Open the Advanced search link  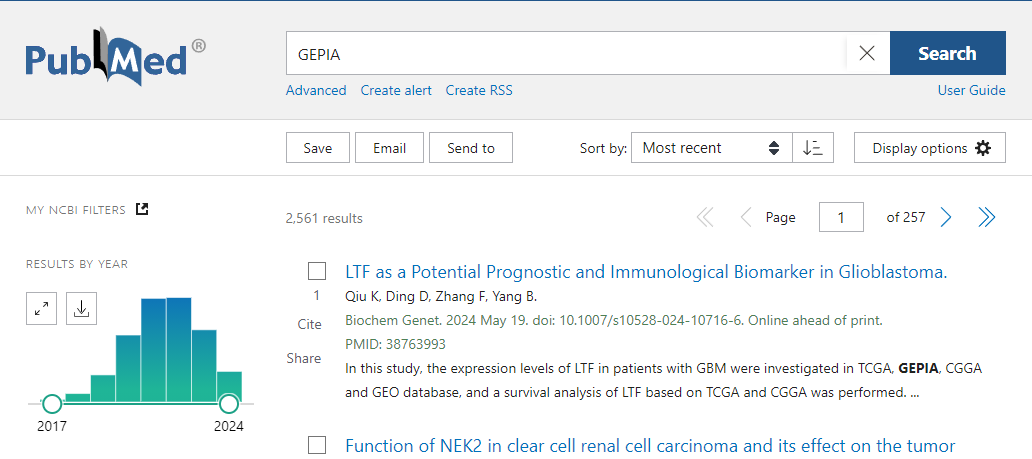click(x=316, y=90)
